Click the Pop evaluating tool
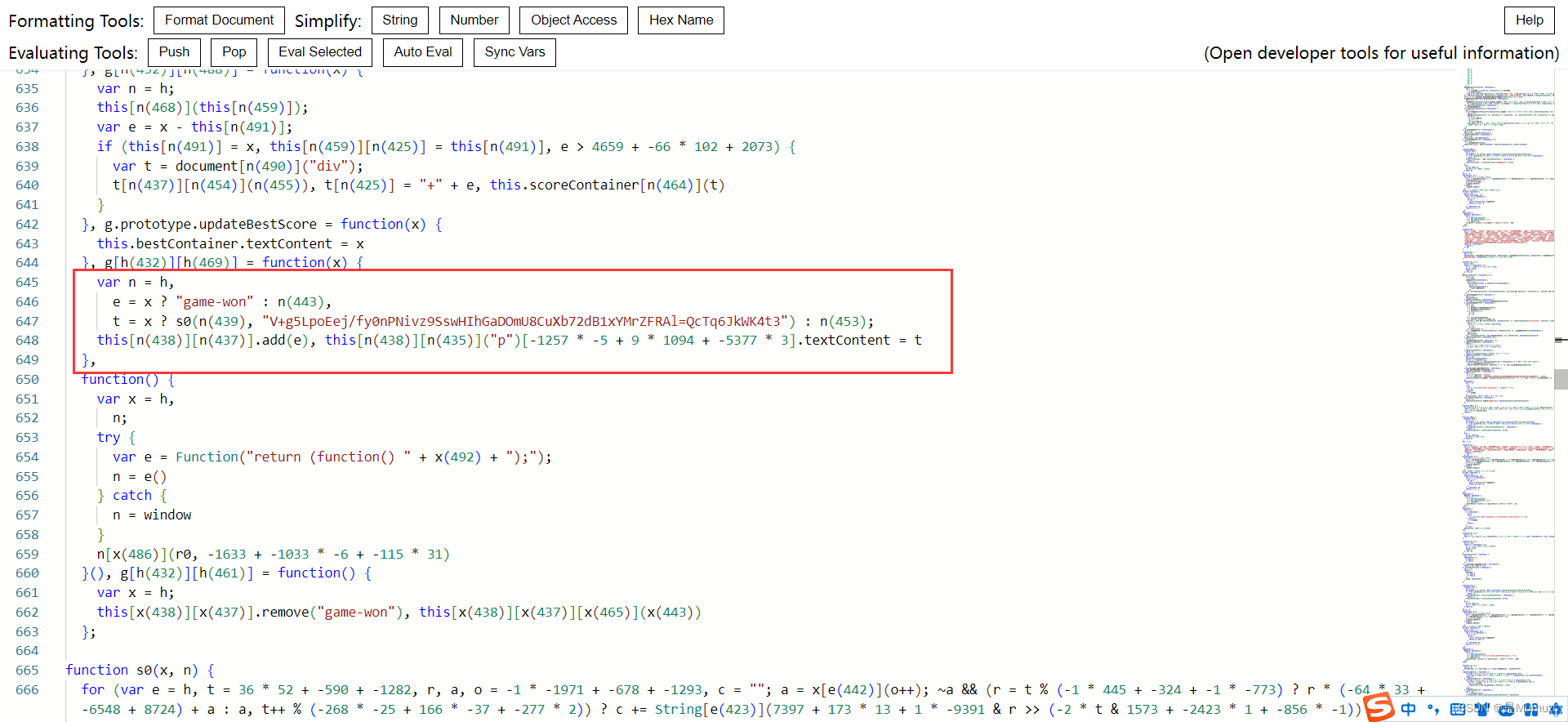 point(234,52)
